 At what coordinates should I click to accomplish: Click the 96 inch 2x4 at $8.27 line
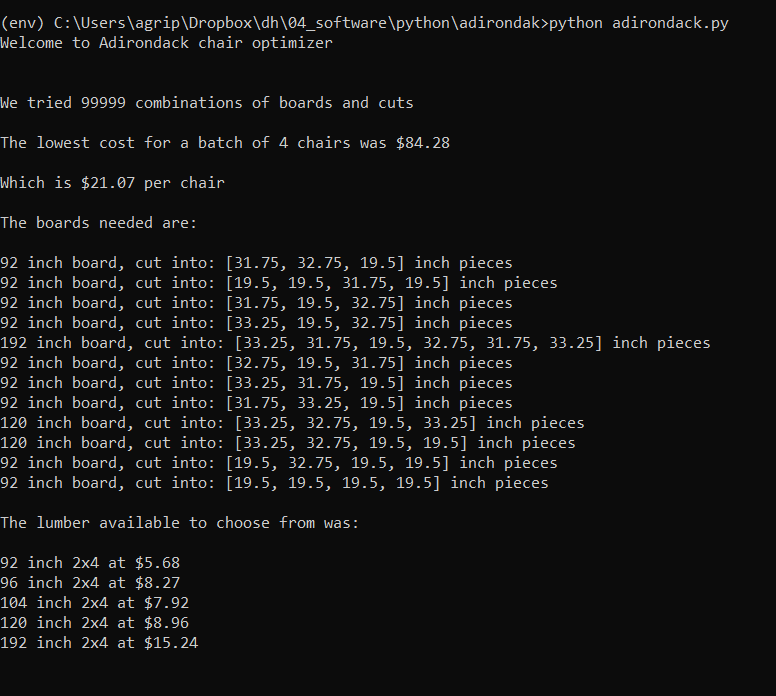click(90, 583)
